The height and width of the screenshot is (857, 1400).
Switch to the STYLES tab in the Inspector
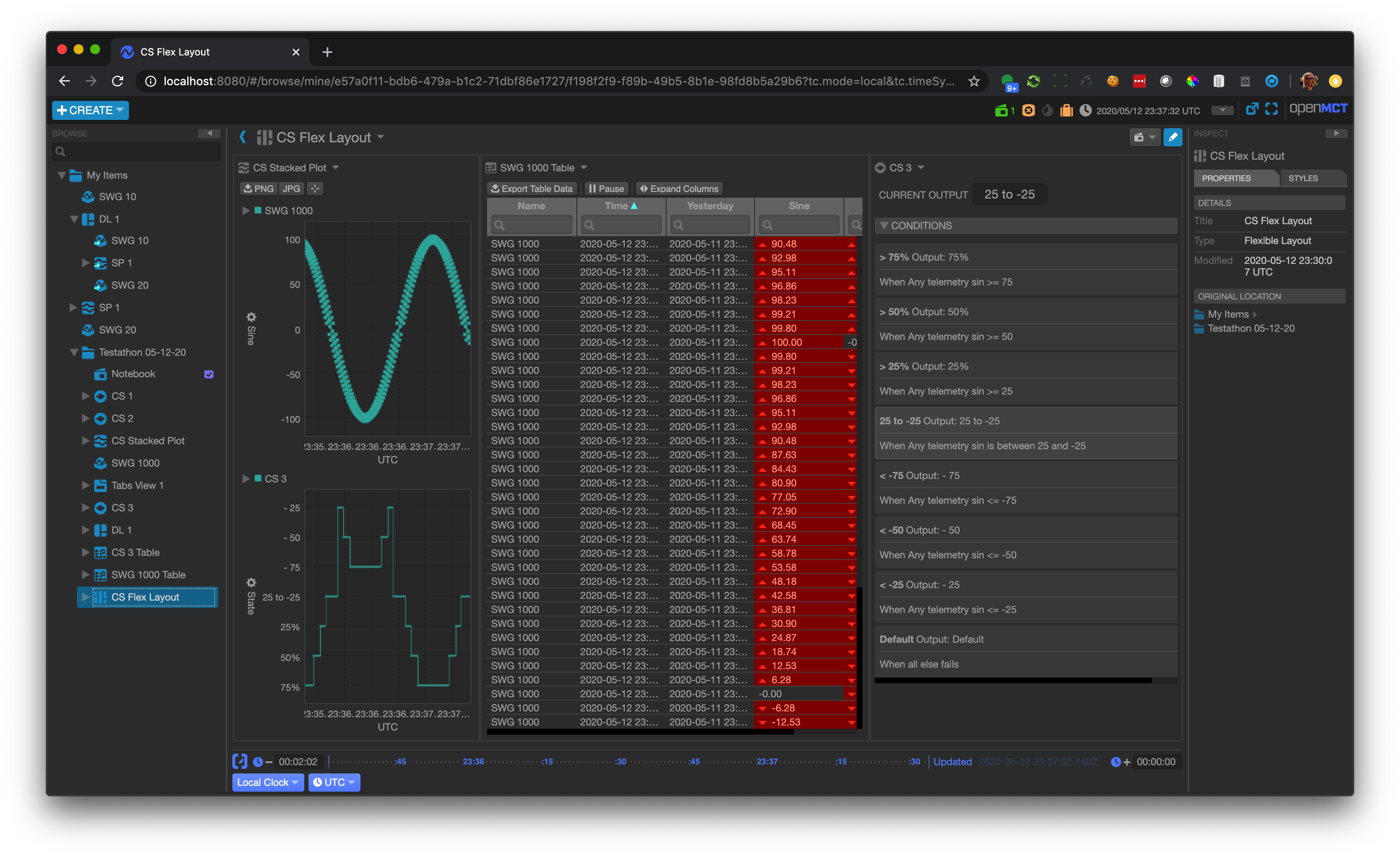click(1304, 178)
